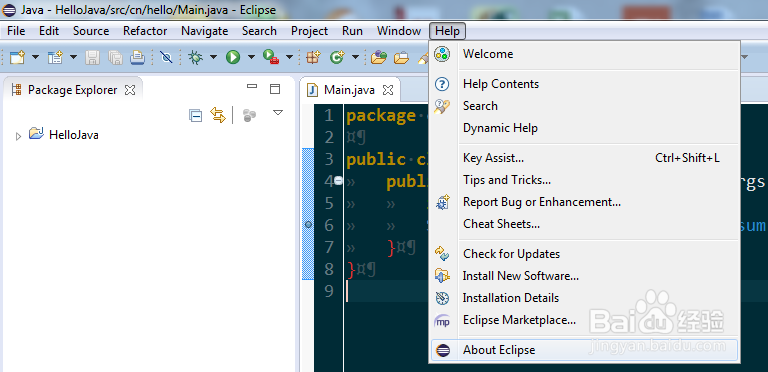This screenshot has width=768, height=372.
Task: Click the Save floppy disk icon
Action: pos(92,57)
